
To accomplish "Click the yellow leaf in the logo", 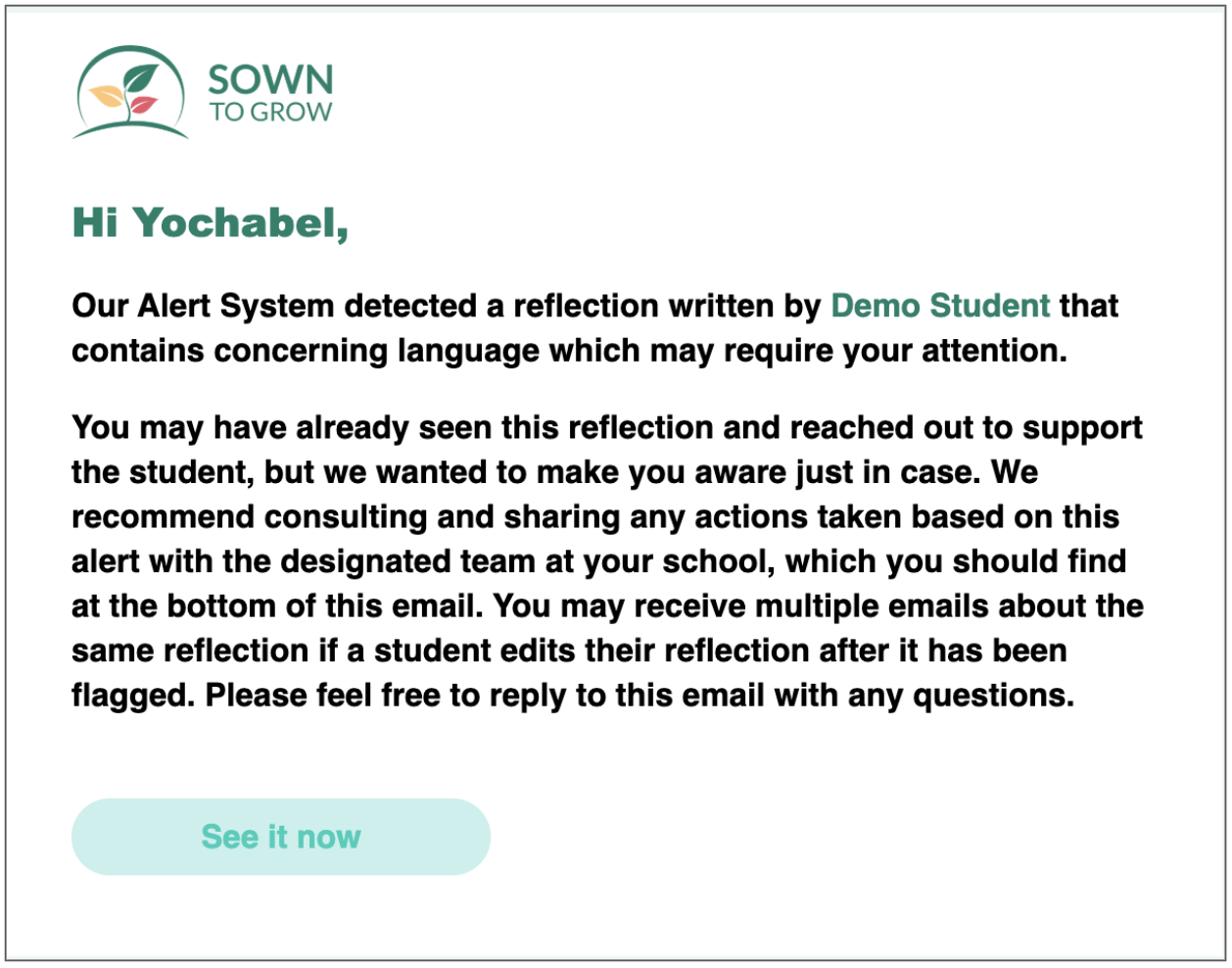I will 105,96.
